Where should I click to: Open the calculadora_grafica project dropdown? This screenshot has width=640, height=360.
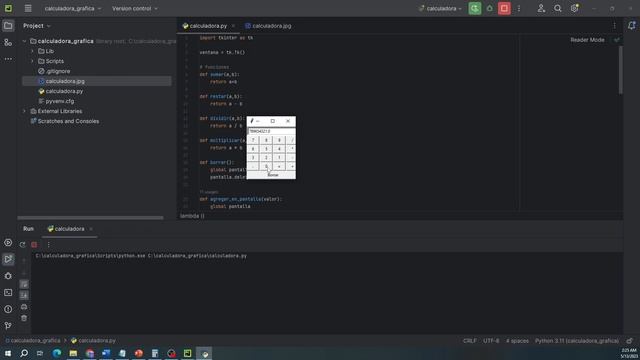pos(73,8)
